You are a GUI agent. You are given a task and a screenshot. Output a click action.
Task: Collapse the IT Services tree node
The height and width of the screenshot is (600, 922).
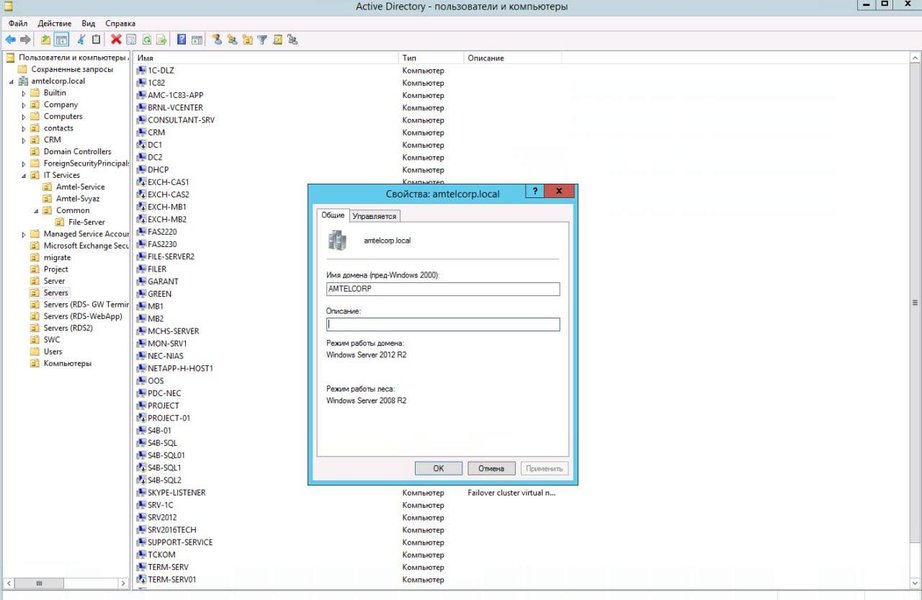coord(23,175)
